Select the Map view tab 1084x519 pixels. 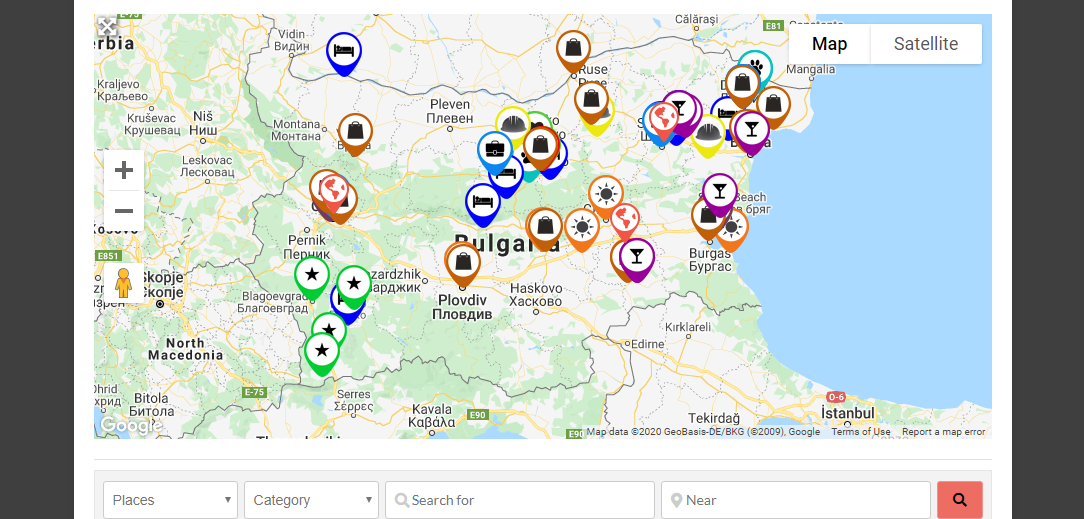click(829, 44)
